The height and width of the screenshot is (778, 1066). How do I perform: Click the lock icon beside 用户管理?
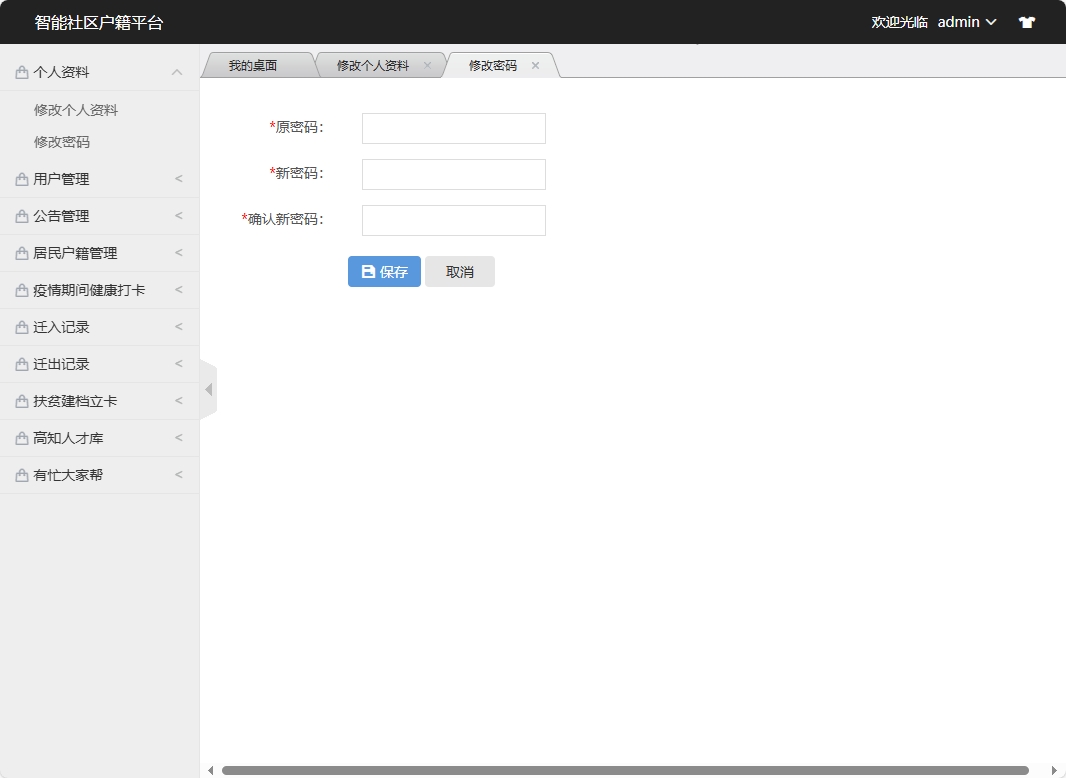[22, 179]
